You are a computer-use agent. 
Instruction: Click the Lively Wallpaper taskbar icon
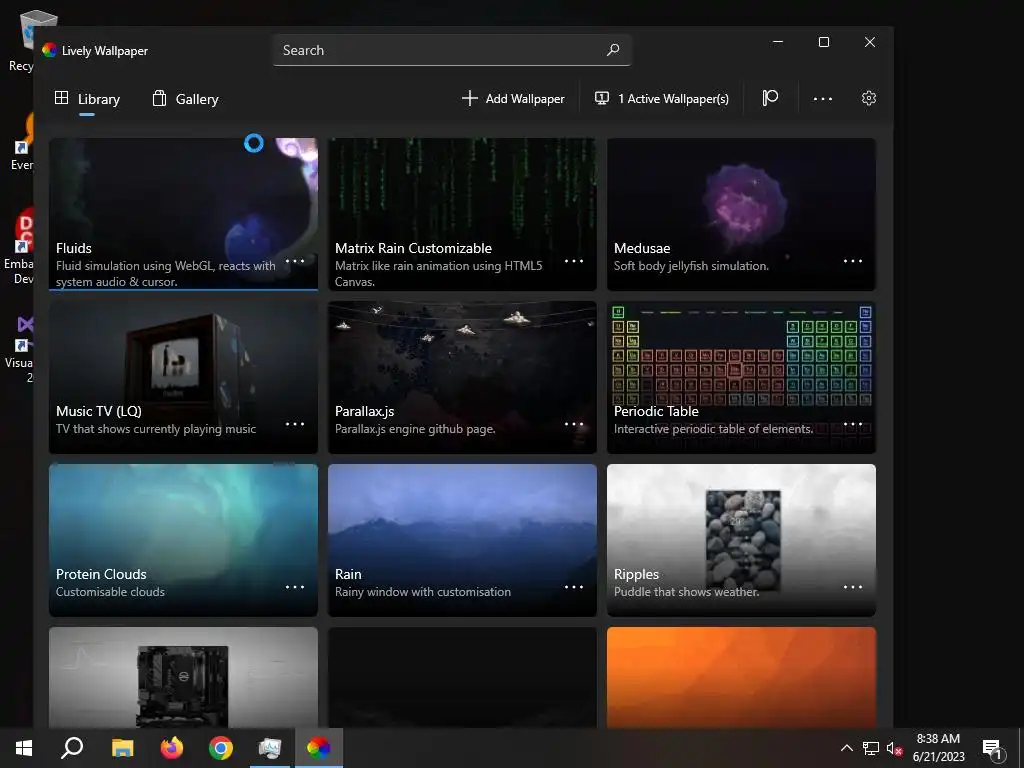(x=319, y=748)
